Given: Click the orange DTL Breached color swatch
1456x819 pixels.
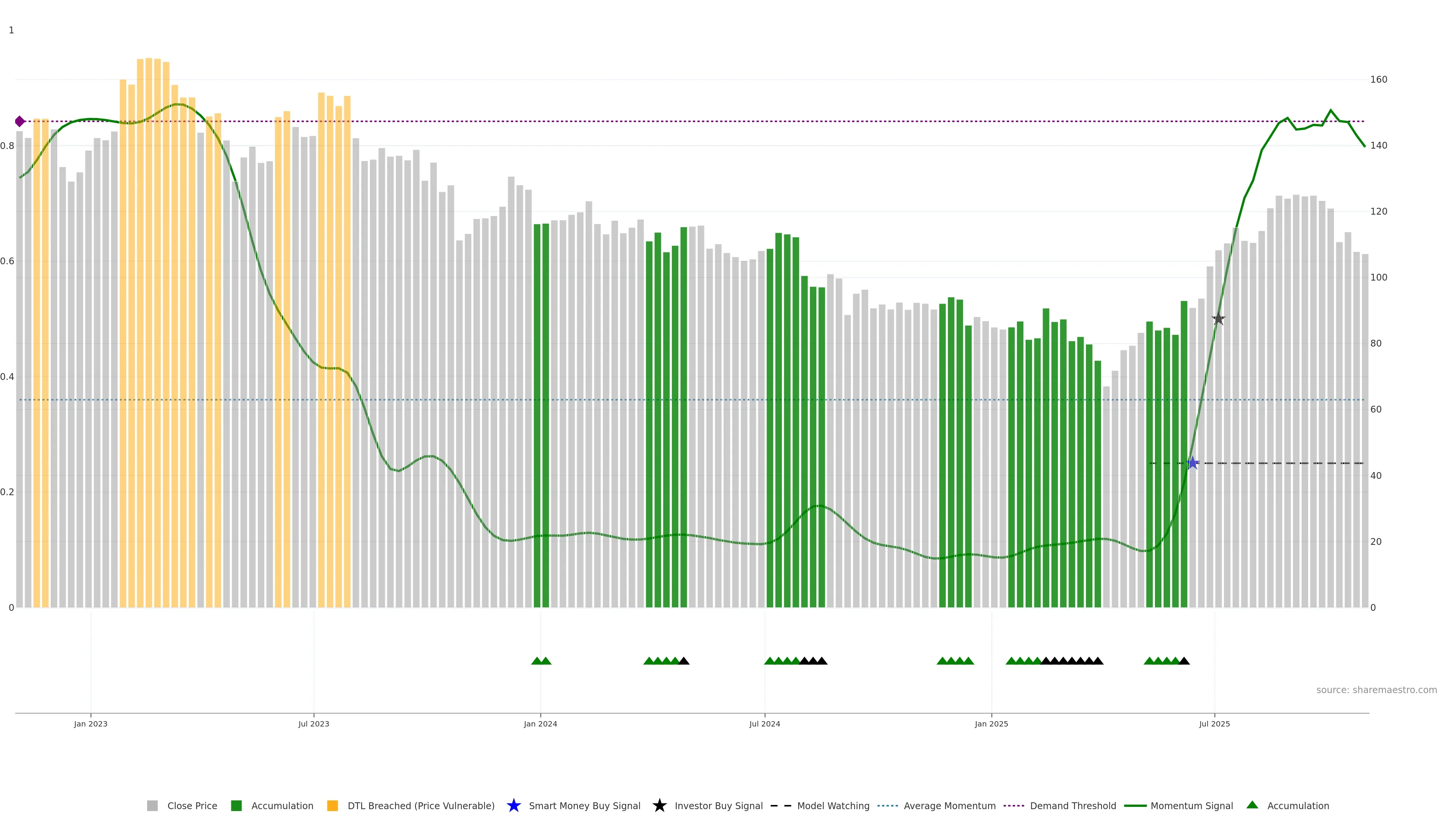Looking at the screenshot, I should (x=333, y=806).
